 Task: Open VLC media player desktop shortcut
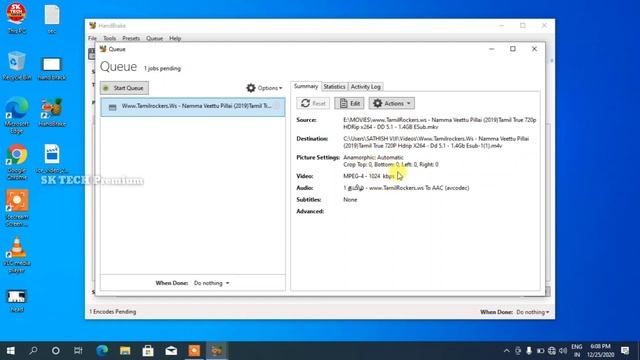point(16,255)
